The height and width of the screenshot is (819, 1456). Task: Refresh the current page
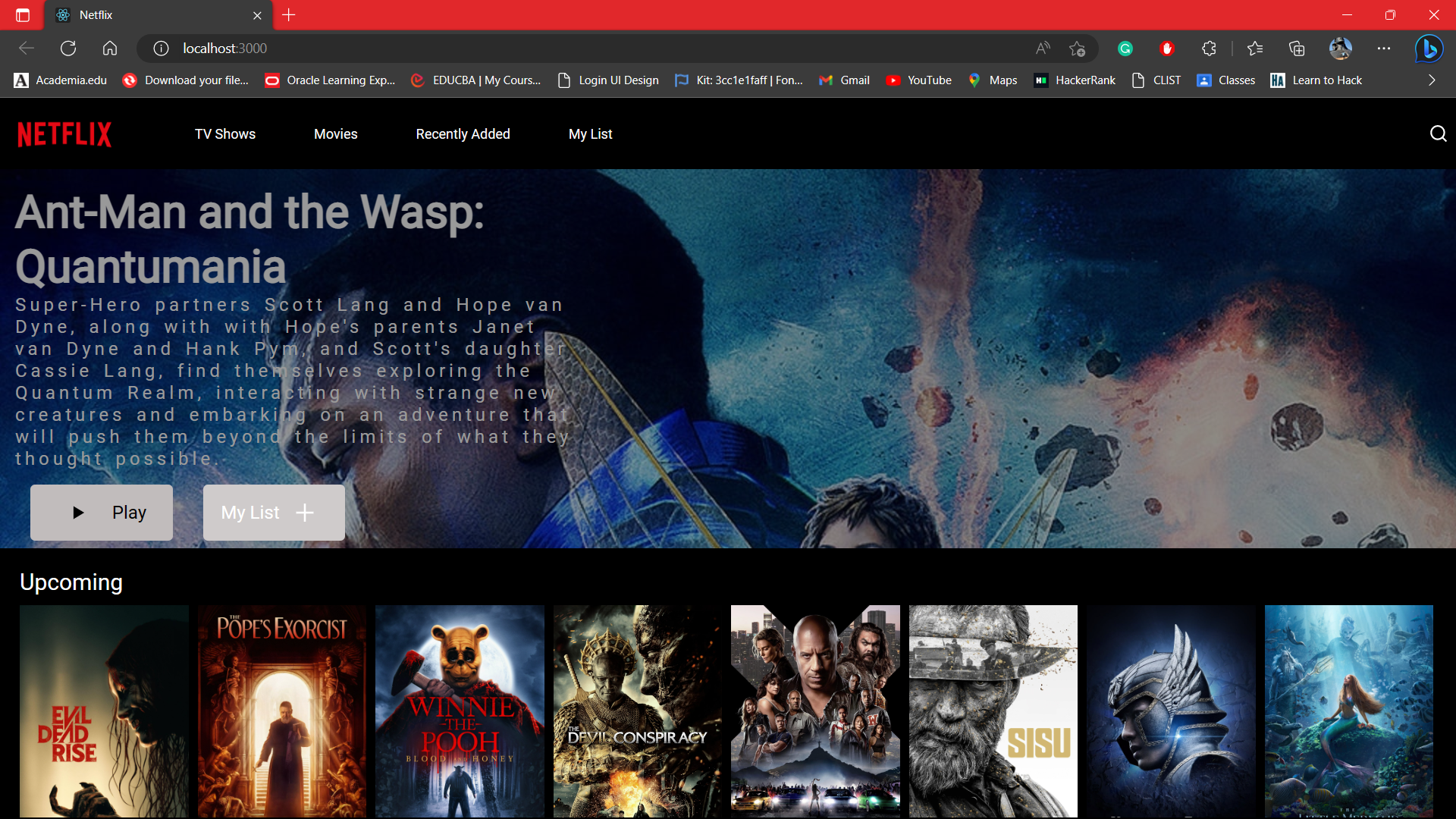pos(67,48)
